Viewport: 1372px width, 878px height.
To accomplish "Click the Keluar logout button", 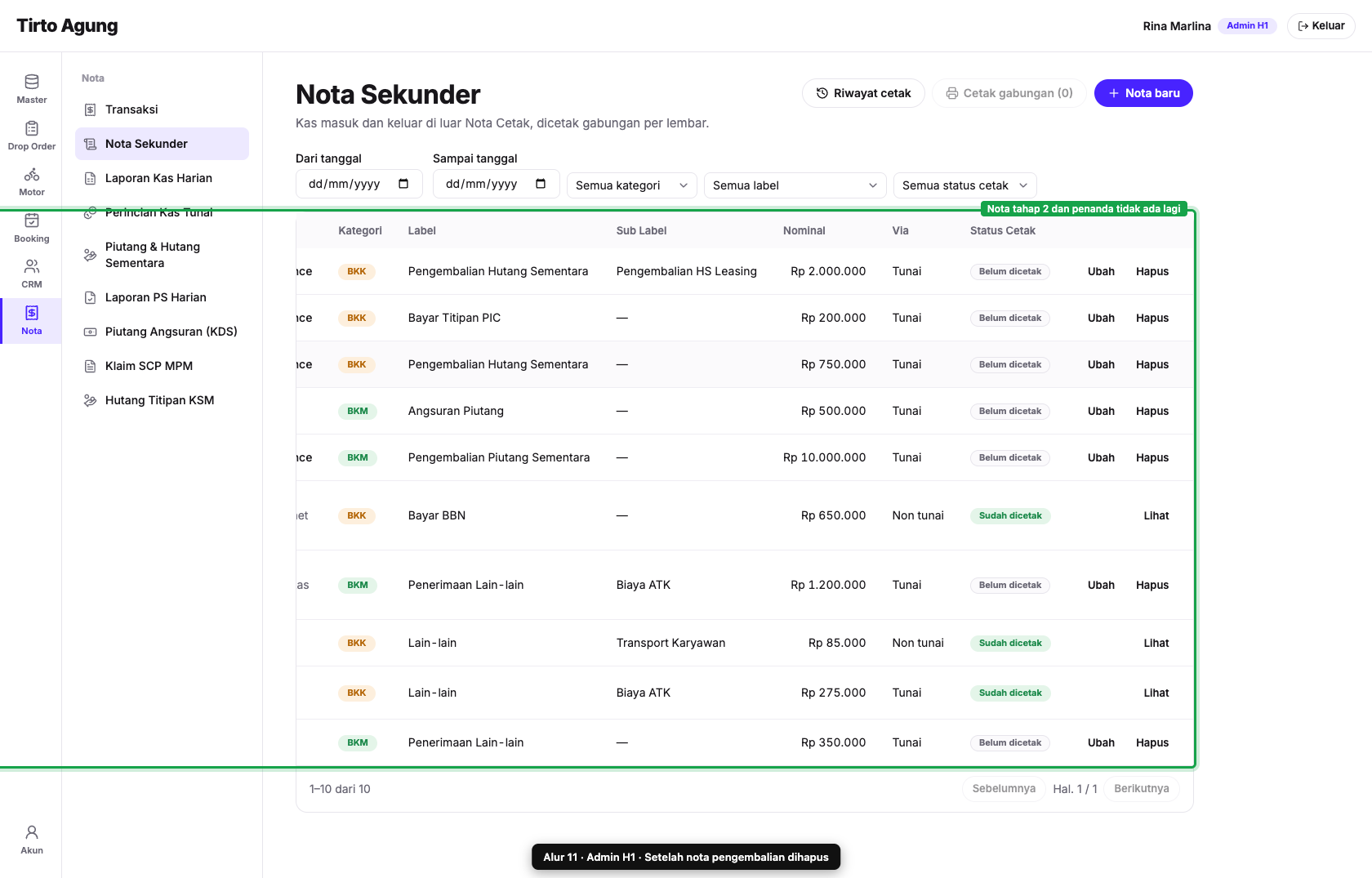I will point(1321,26).
